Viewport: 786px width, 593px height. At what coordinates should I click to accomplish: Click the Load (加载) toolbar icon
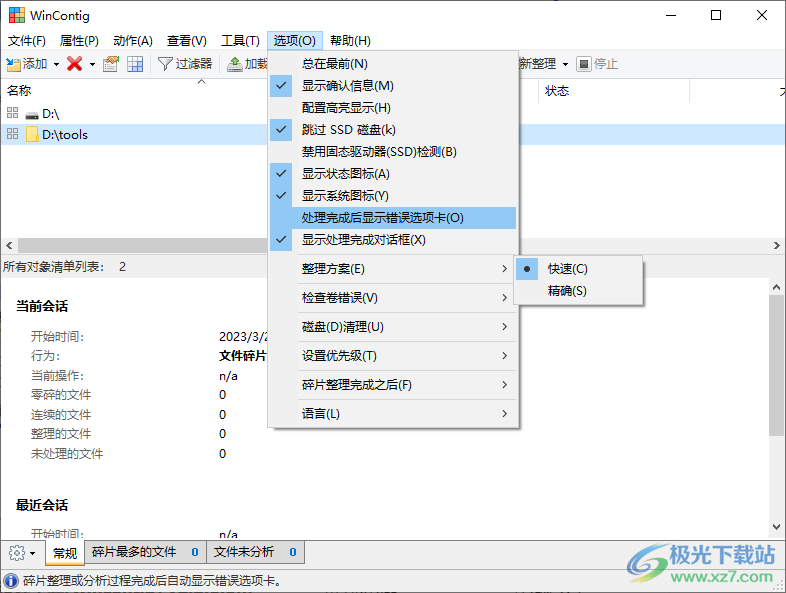(235, 64)
